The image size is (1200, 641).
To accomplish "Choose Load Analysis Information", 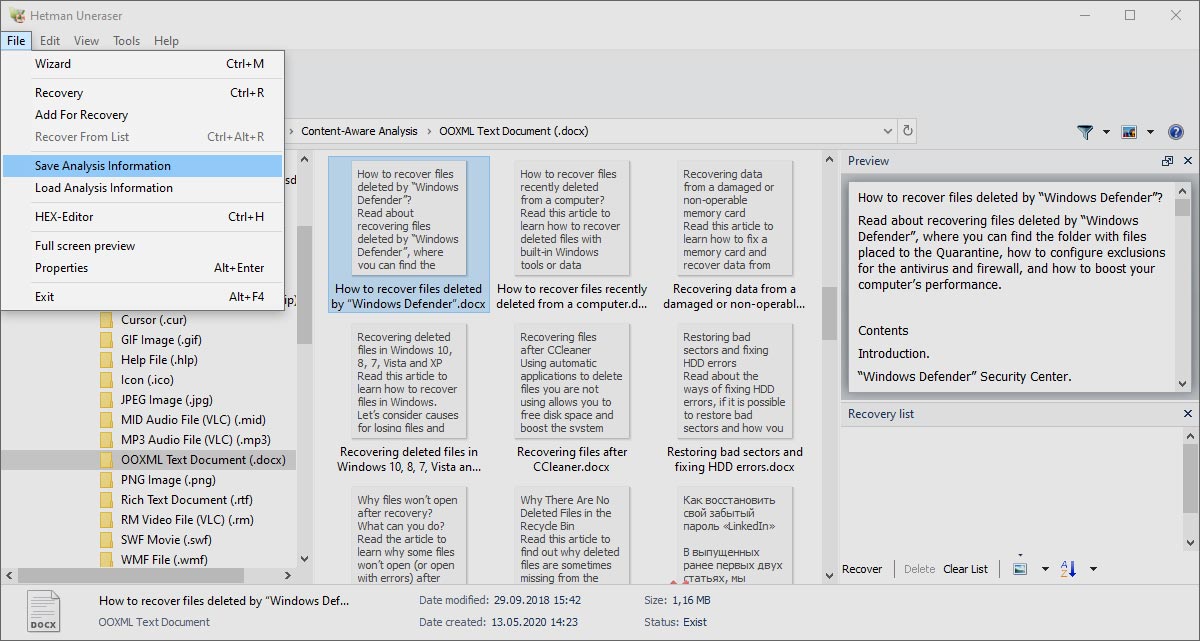I will pos(143,188).
